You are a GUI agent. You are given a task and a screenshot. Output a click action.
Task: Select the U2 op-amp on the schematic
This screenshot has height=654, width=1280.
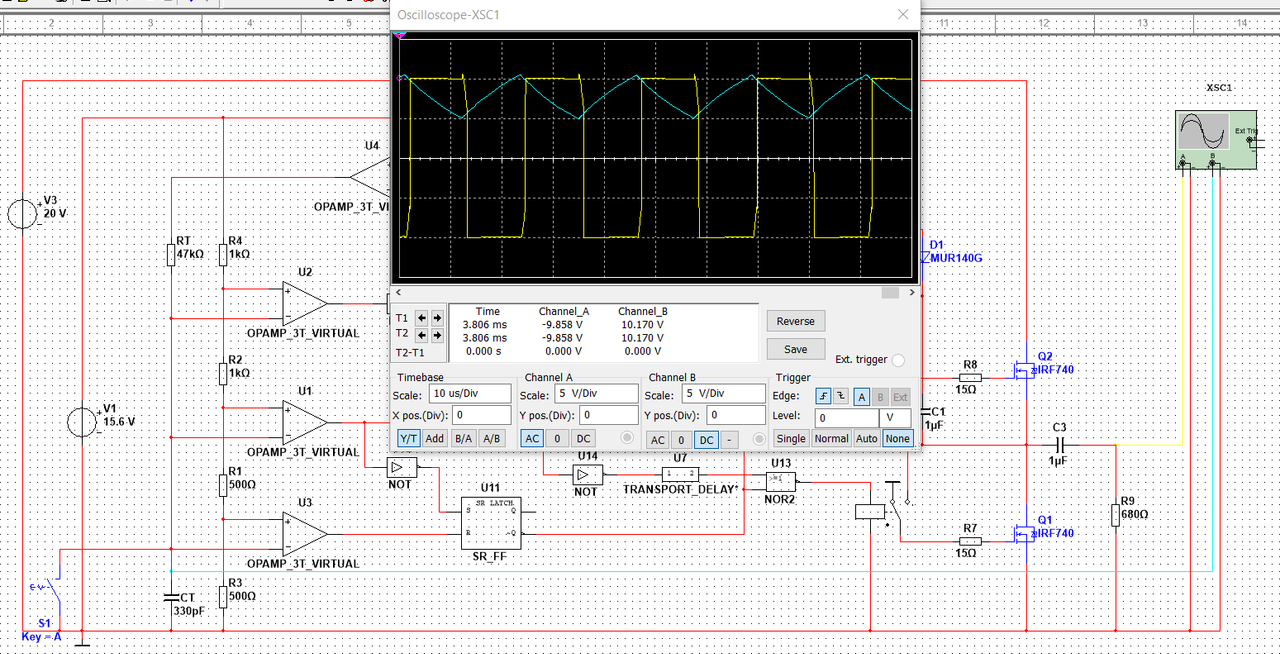click(306, 303)
